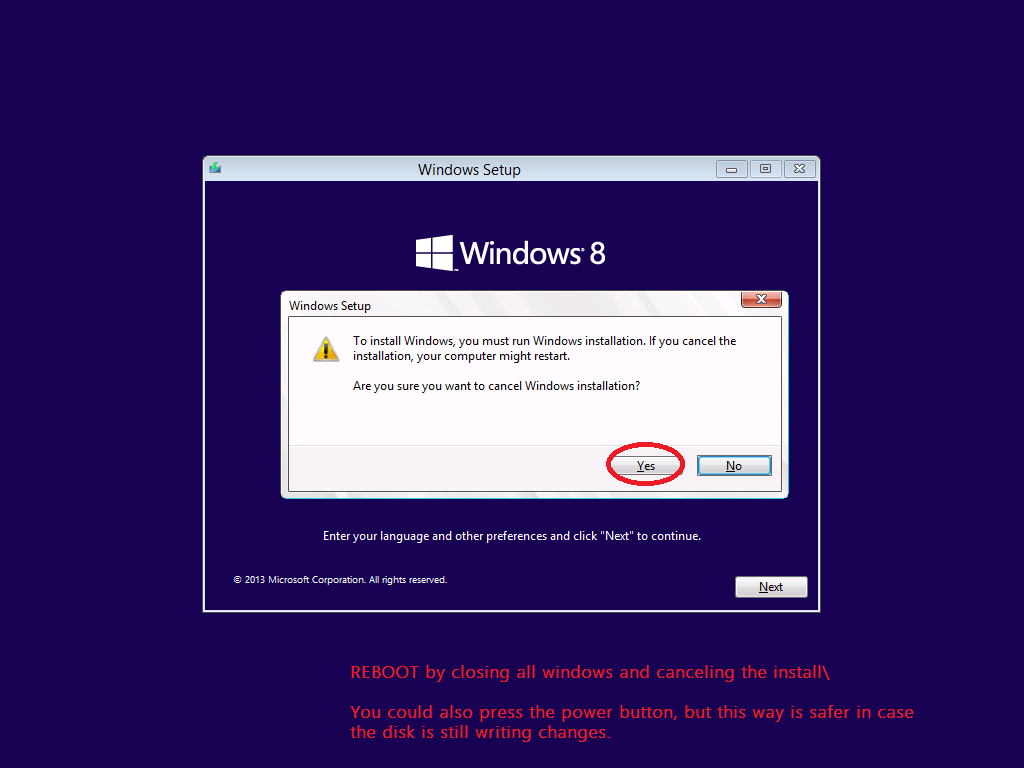Maximize the Windows Setup window
The image size is (1024, 768).
765,168
